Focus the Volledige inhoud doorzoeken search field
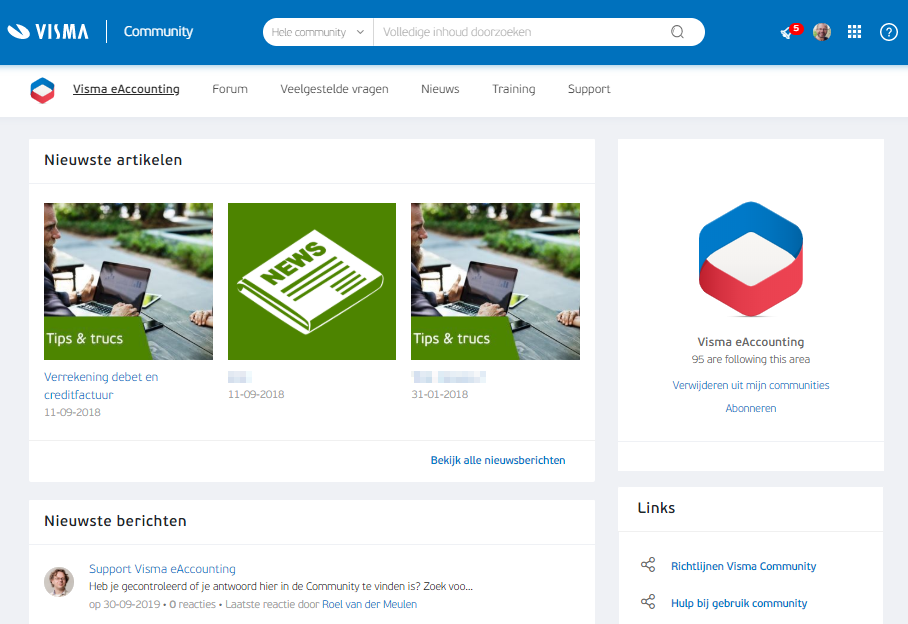 click(521, 32)
